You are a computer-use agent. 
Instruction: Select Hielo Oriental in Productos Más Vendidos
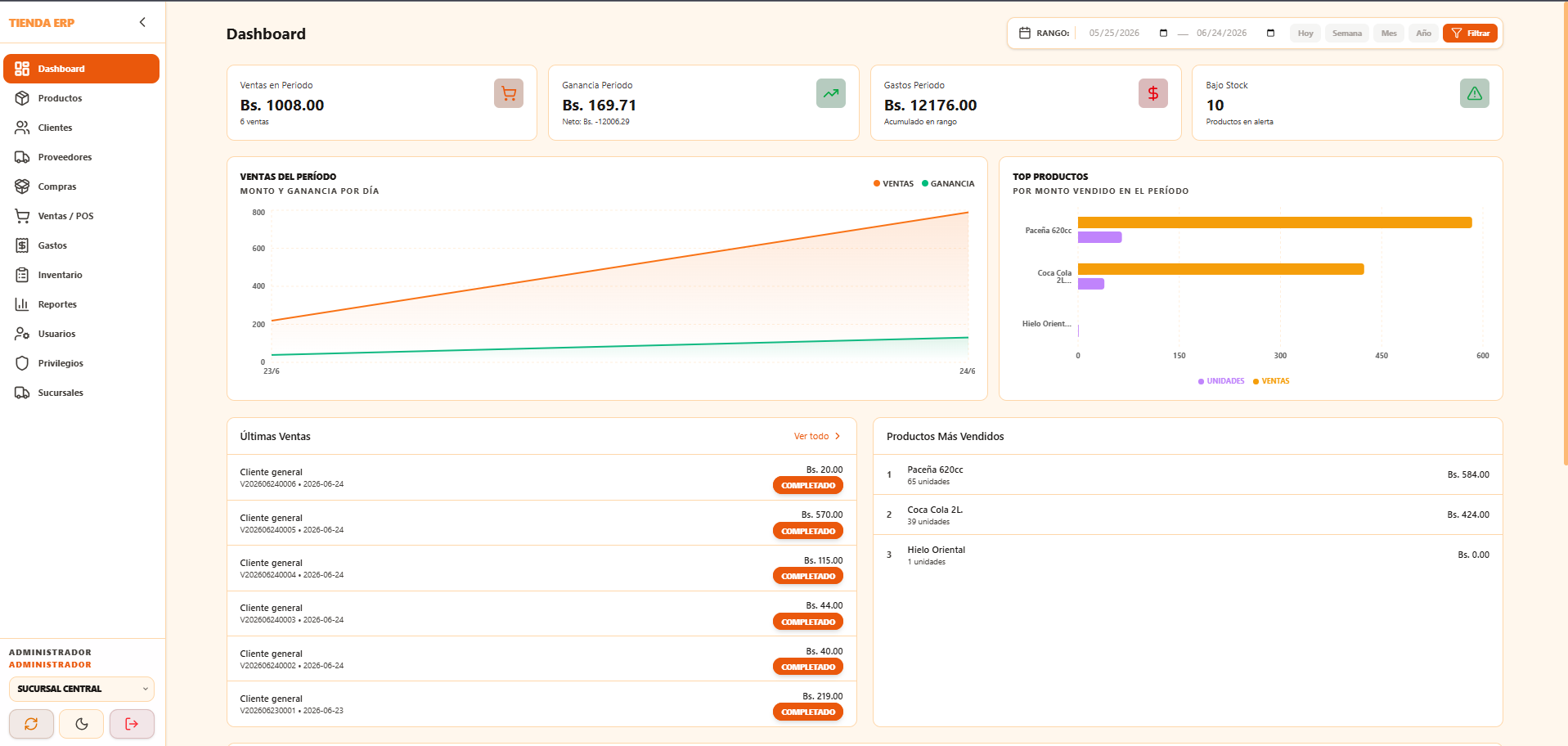(x=1188, y=555)
